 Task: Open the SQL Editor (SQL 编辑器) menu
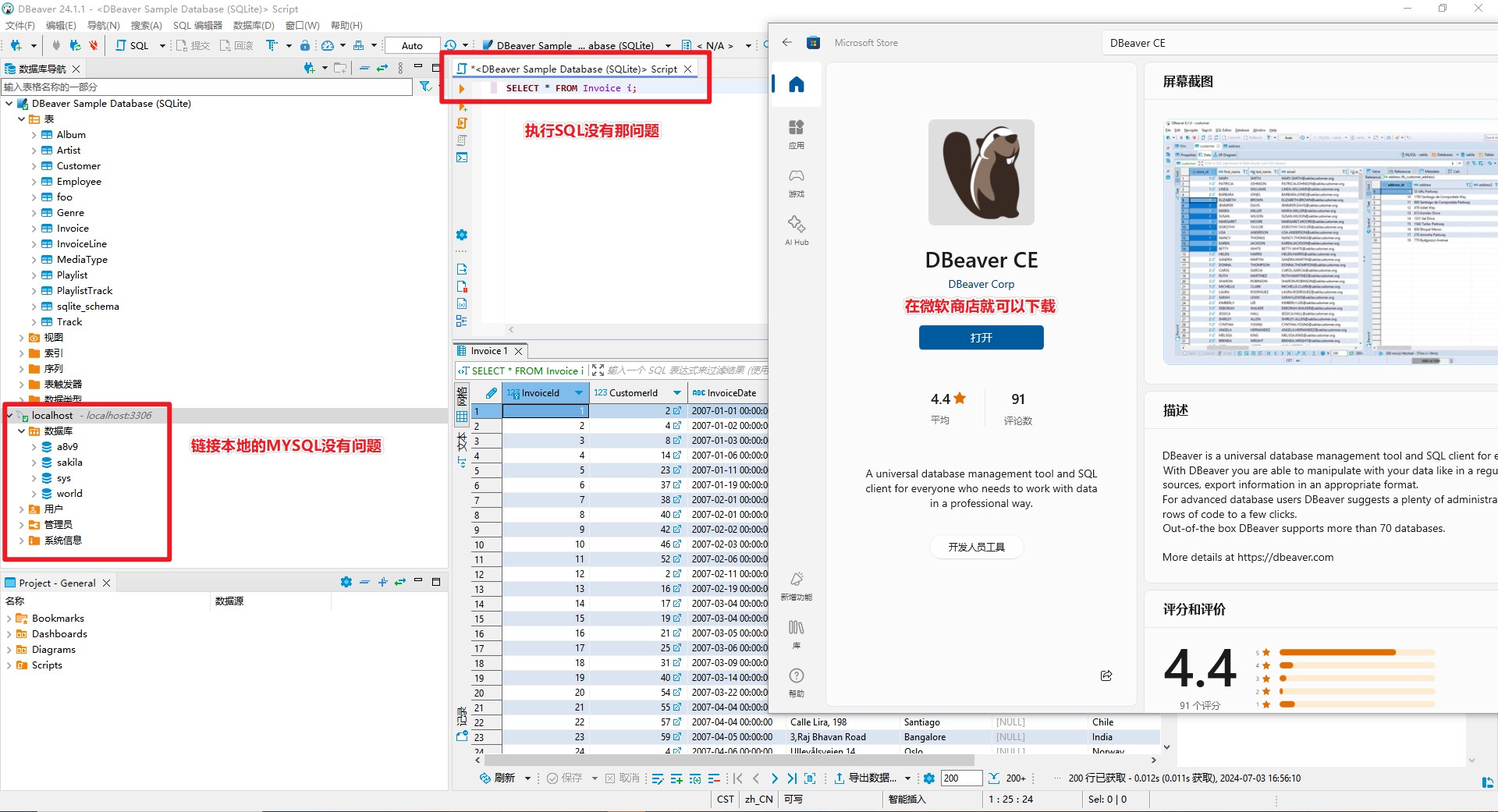click(x=197, y=25)
